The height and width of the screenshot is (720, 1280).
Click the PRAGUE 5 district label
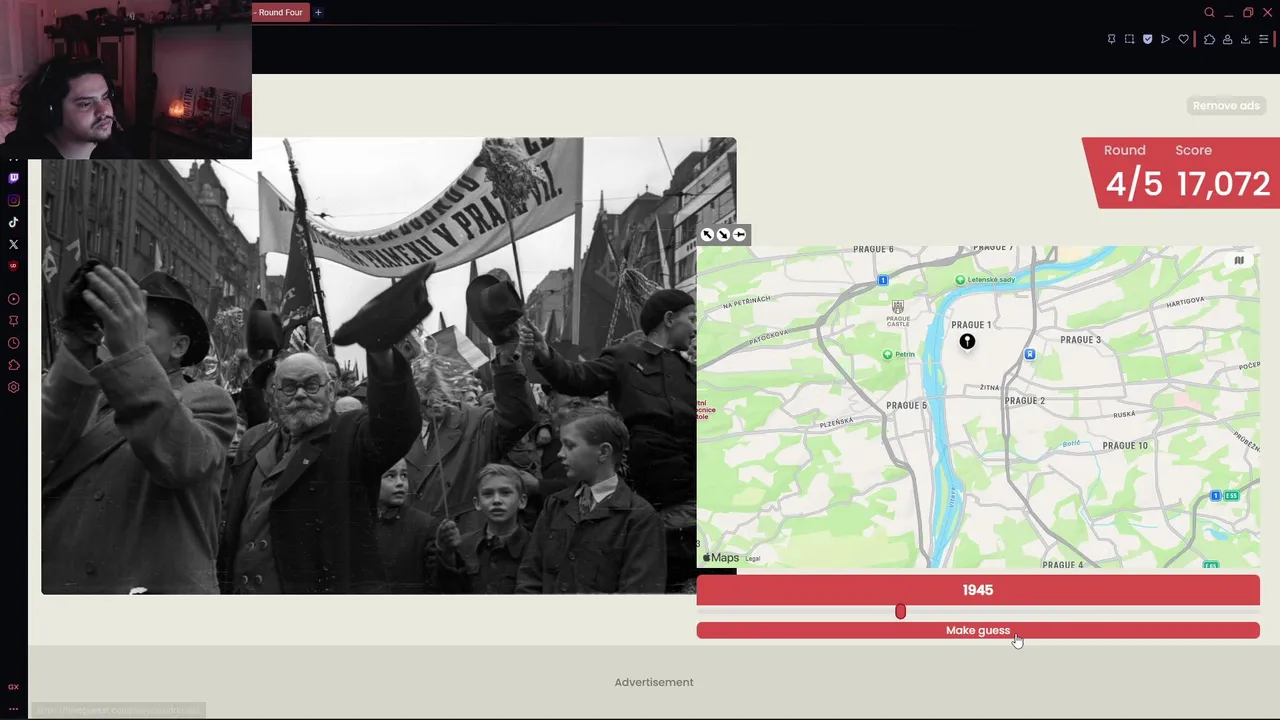pyautogui.click(x=907, y=406)
